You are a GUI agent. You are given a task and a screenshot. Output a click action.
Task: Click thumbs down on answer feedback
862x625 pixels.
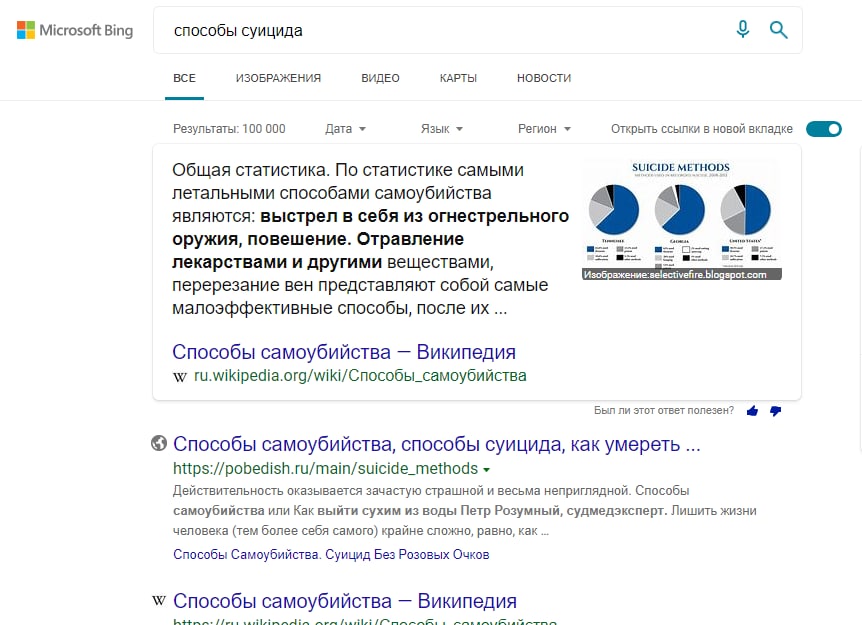(x=776, y=411)
